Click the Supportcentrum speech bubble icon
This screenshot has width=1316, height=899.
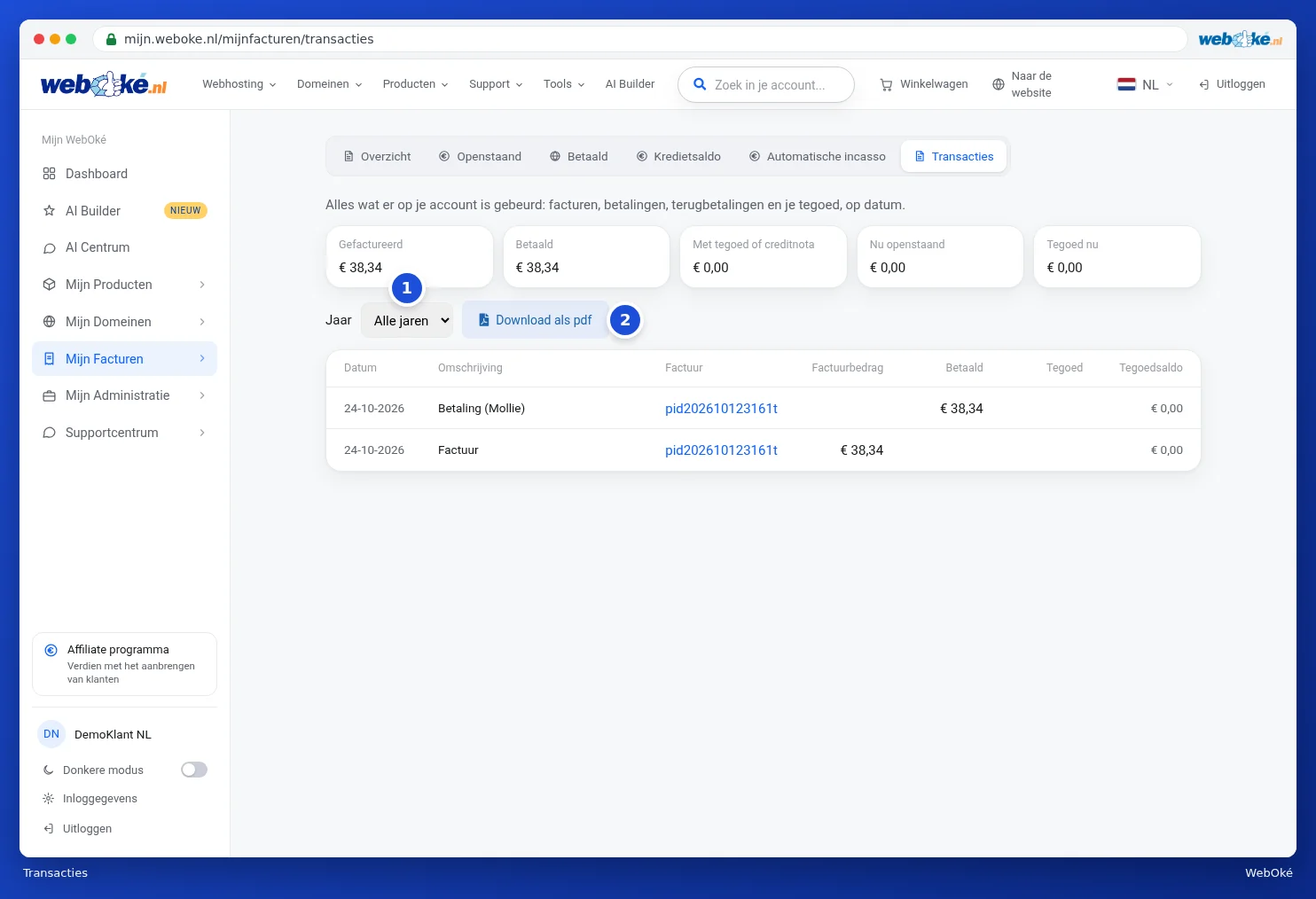click(50, 433)
